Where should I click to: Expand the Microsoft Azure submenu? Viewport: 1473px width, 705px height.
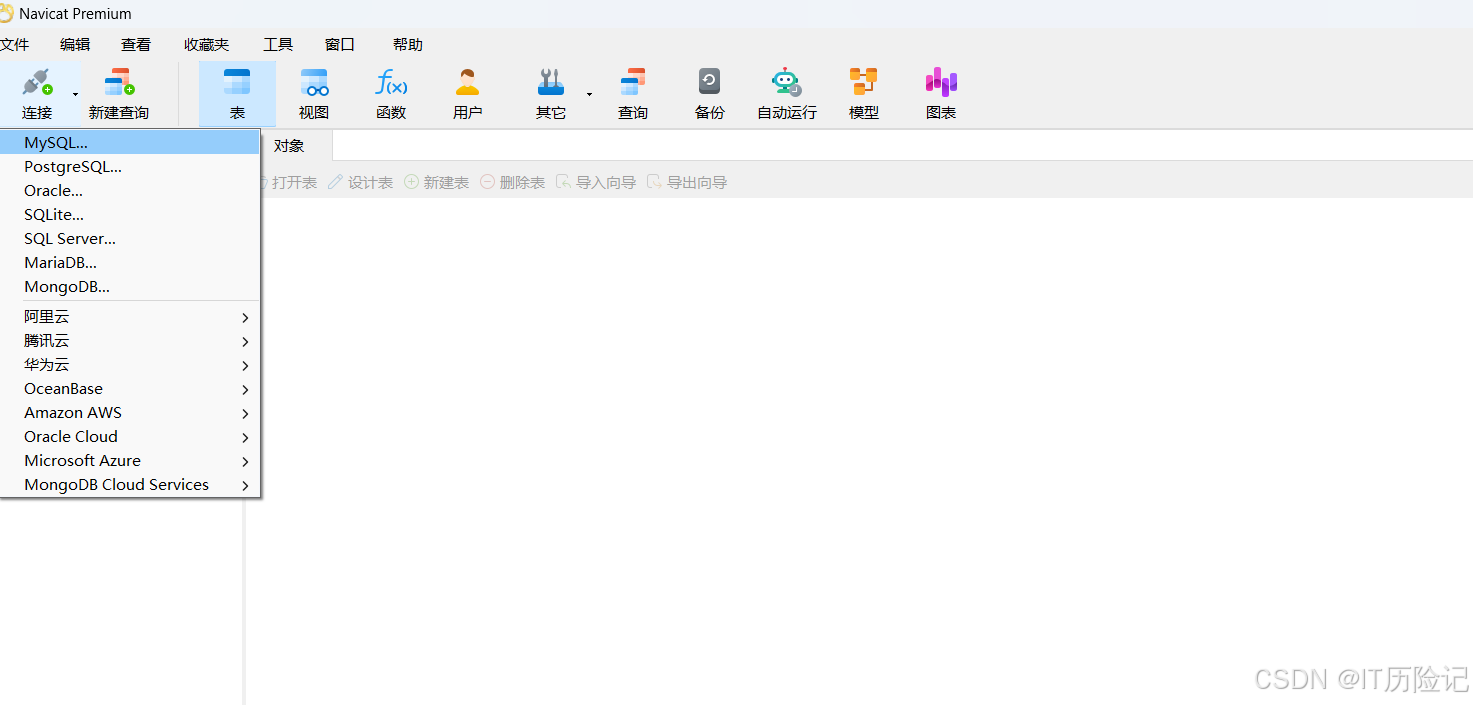130,461
